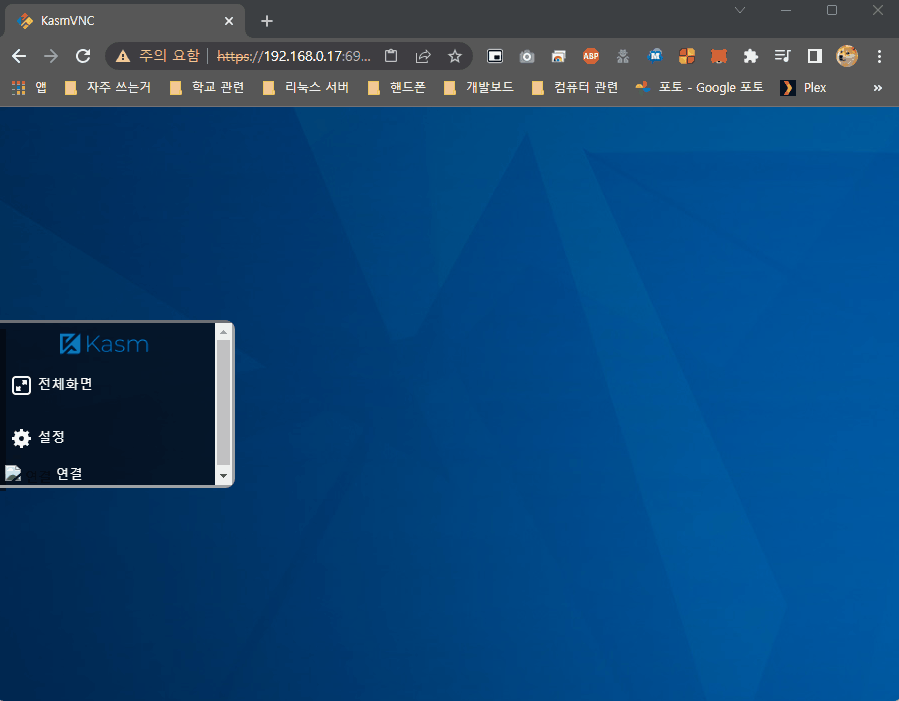899x701 pixels.
Task: Click the 설정 label in Kasm panel
Action: [x=52, y=437]
